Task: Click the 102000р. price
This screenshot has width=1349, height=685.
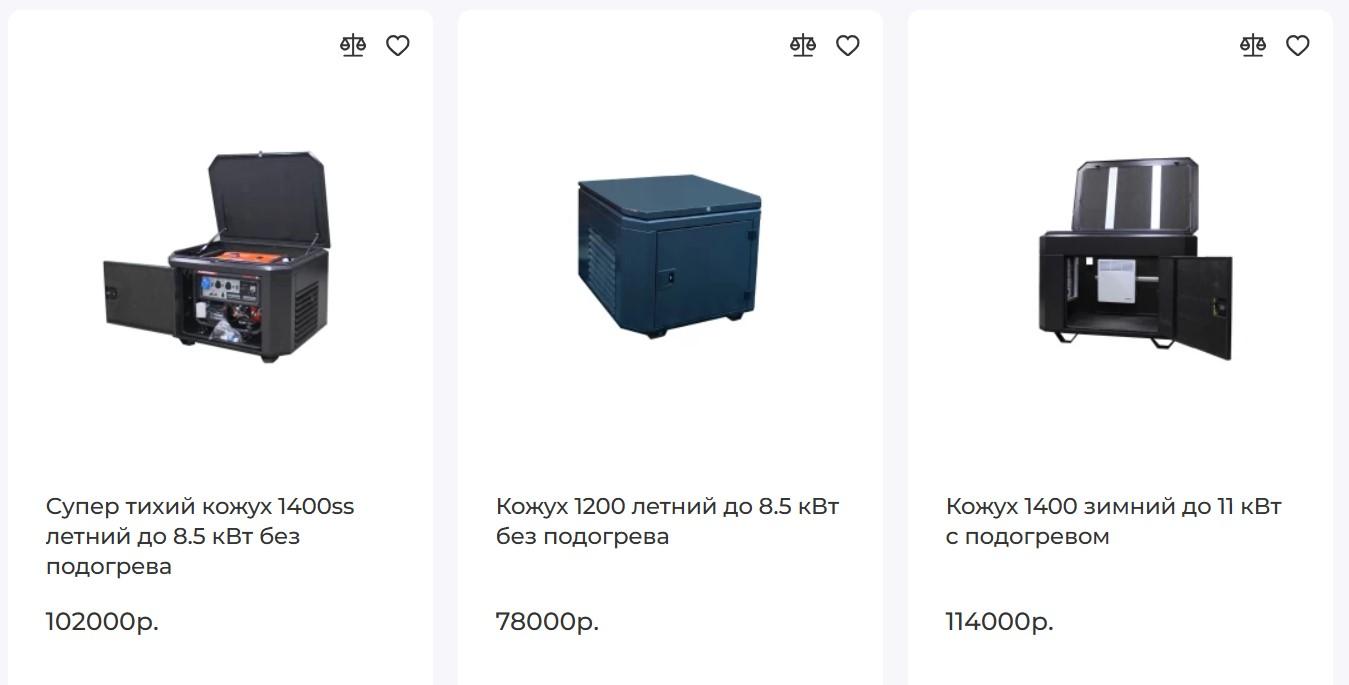Action: 102,622
